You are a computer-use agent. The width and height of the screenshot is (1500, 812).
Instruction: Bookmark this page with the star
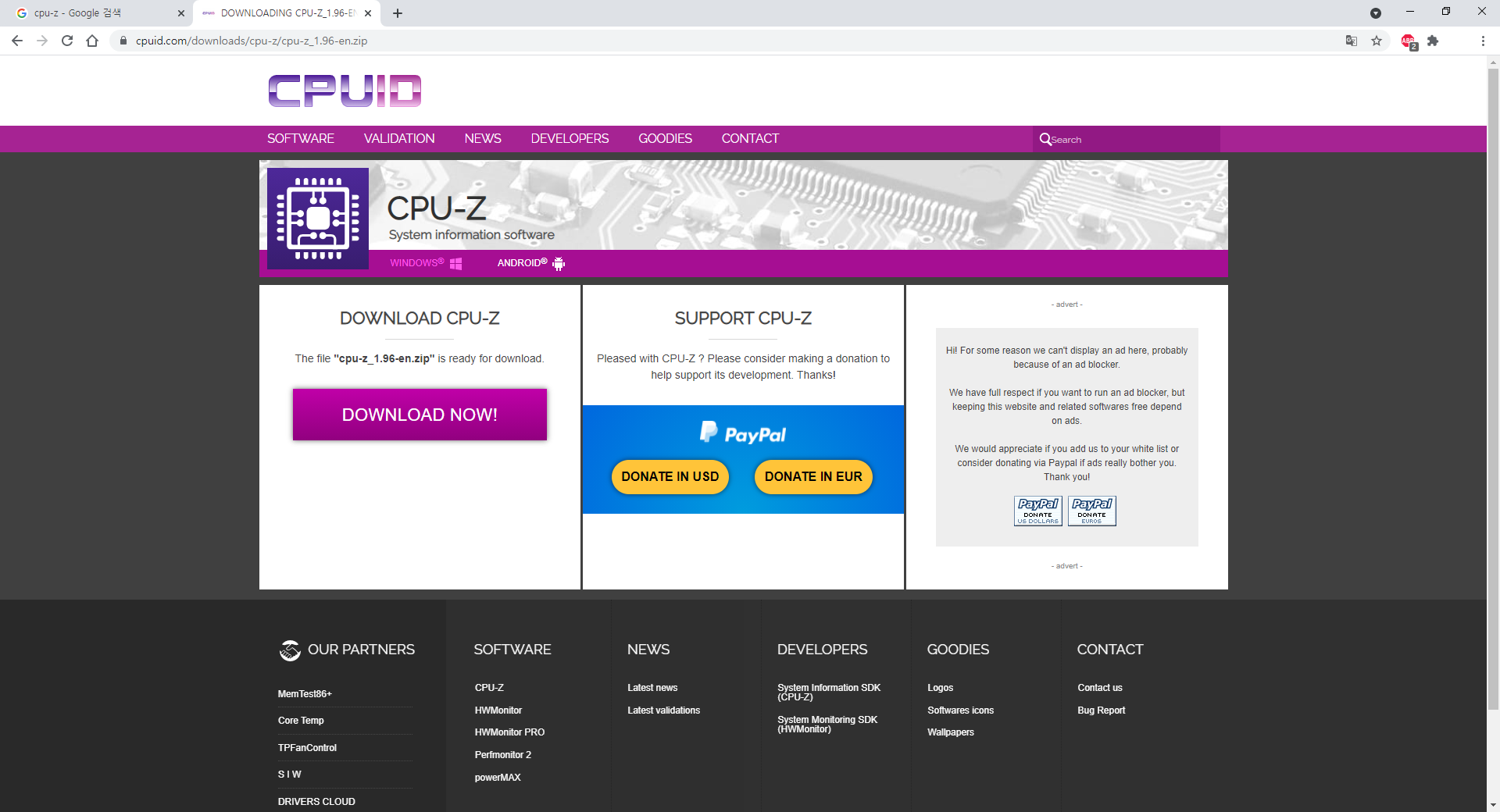click(1377, 41)
